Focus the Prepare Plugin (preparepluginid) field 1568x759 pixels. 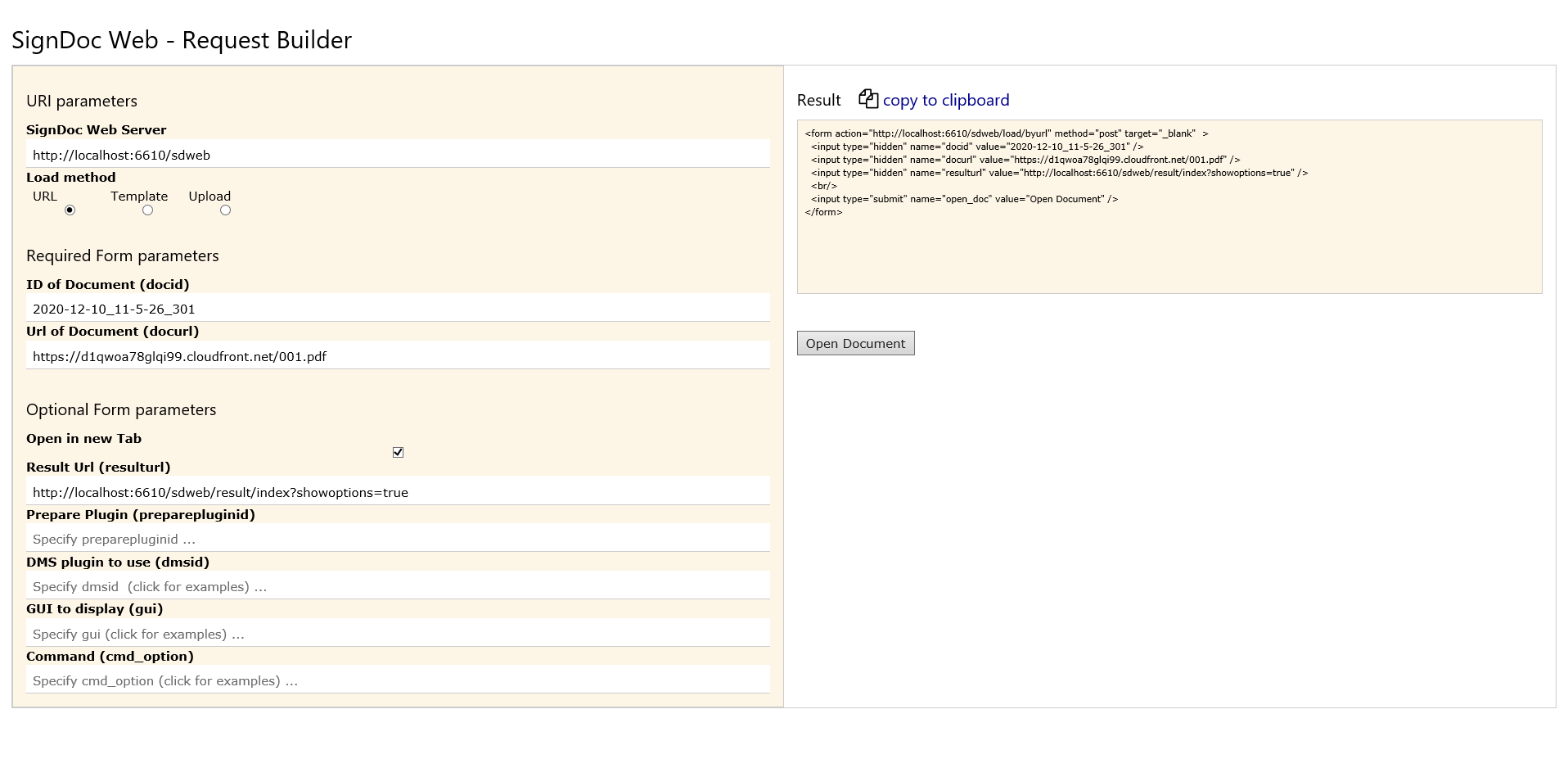click(x=398, y=539)
